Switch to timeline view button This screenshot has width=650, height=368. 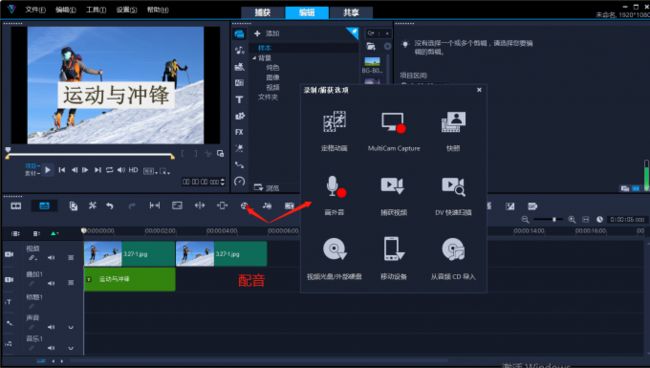click(44, 206)
